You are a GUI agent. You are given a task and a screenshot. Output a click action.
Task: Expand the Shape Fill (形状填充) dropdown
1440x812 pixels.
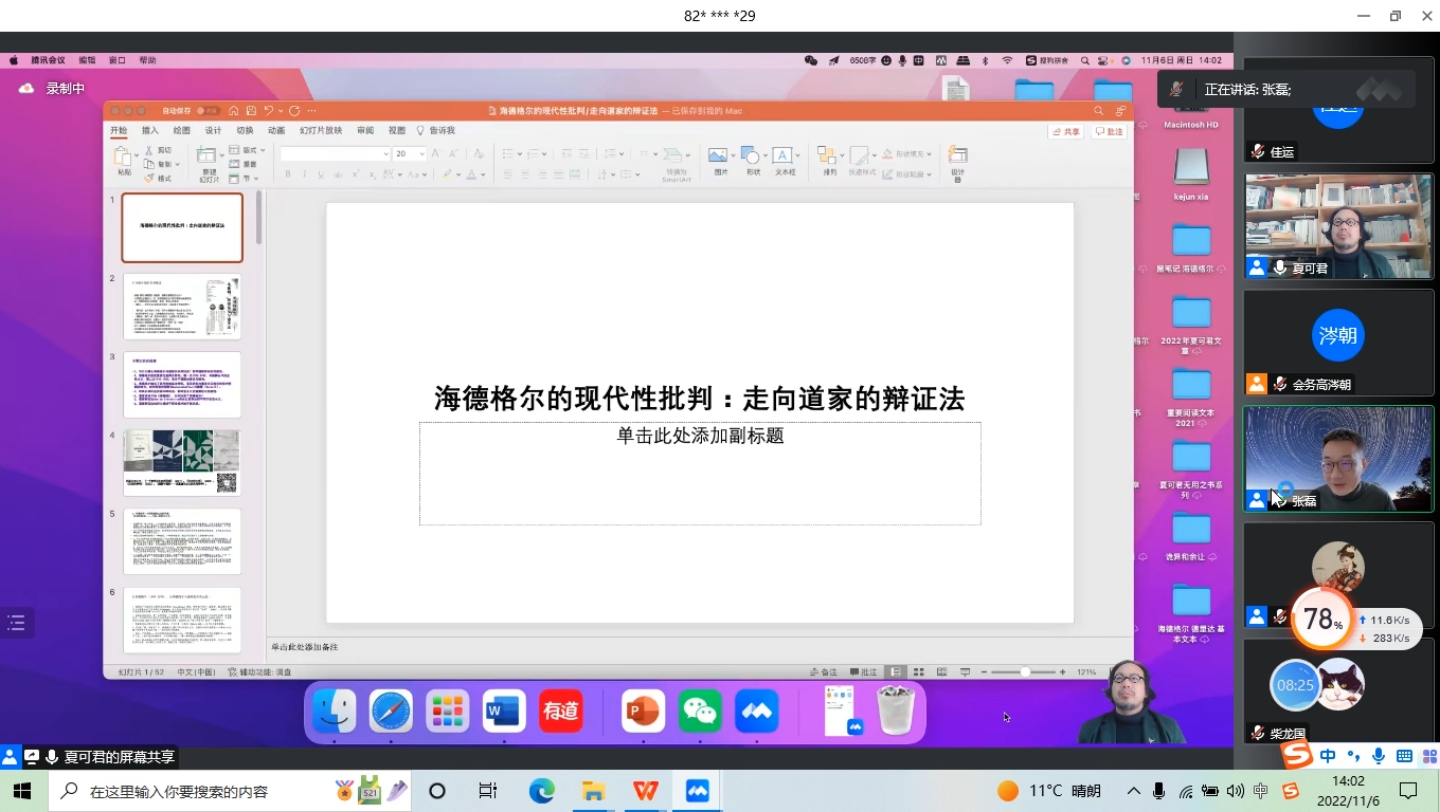(x=929, y=154)
